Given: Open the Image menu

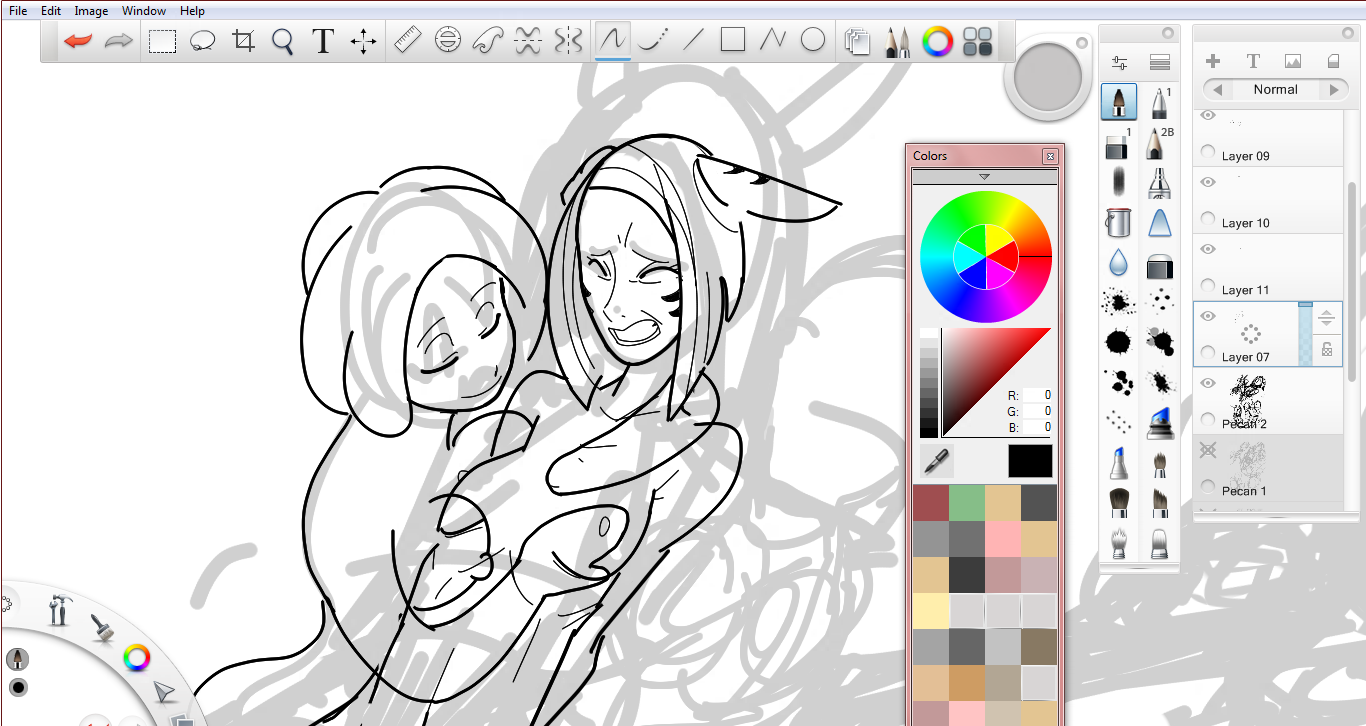Looking at the screenshot, I should click(x=91, y=11).
